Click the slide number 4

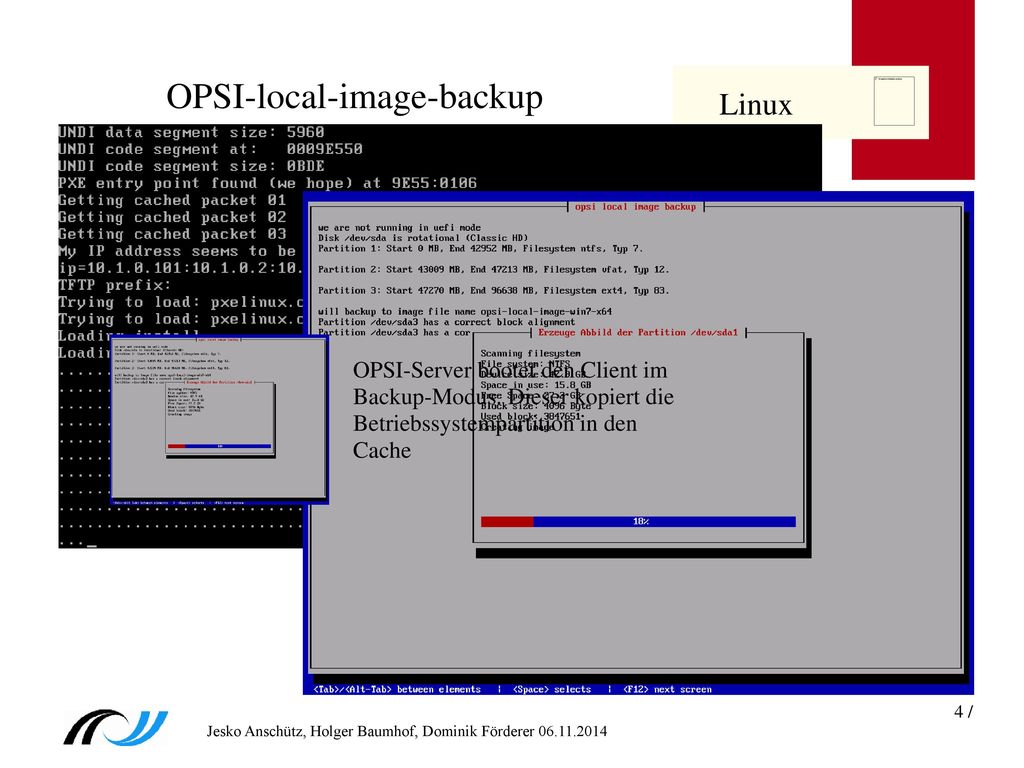tap(963, 711)
